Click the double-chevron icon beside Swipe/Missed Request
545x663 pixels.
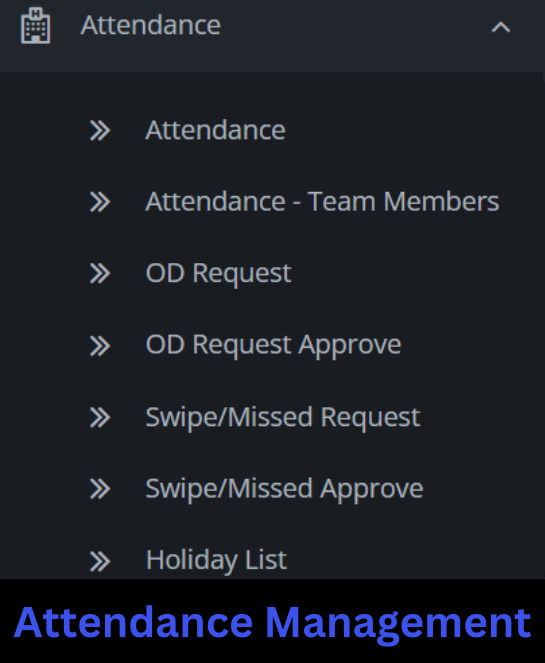click(x=100, y=418)
